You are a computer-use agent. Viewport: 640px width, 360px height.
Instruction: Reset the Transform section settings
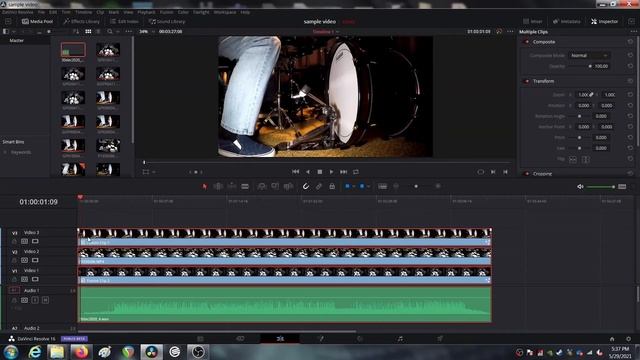click(630, 81)
